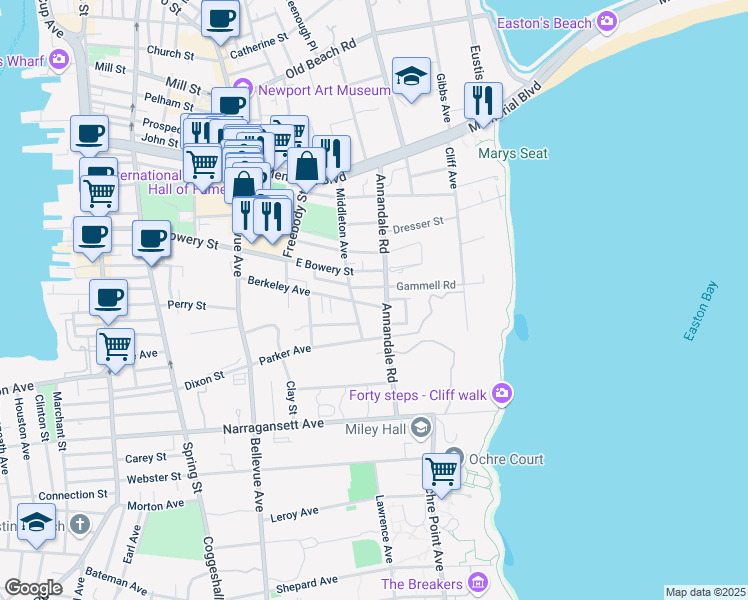Click the Map data ©2025 attribution
Viewport: 748px width, 600px height.
click(x=706, y=592)
